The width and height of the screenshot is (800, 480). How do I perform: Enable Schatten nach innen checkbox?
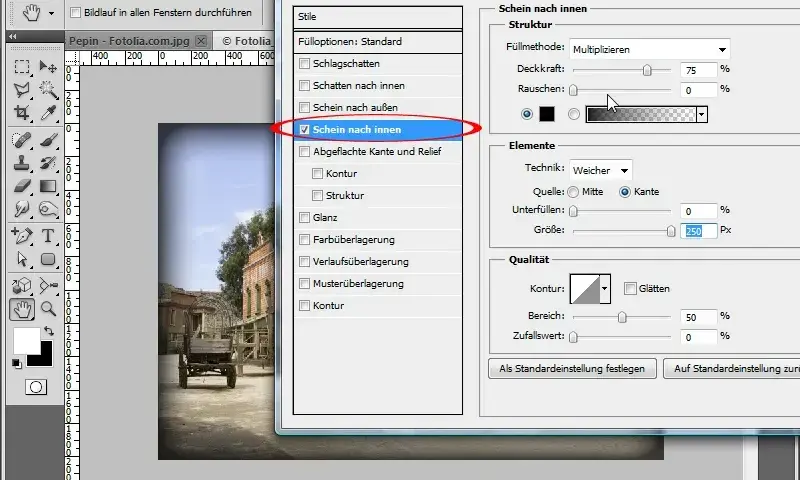point(305,86)
